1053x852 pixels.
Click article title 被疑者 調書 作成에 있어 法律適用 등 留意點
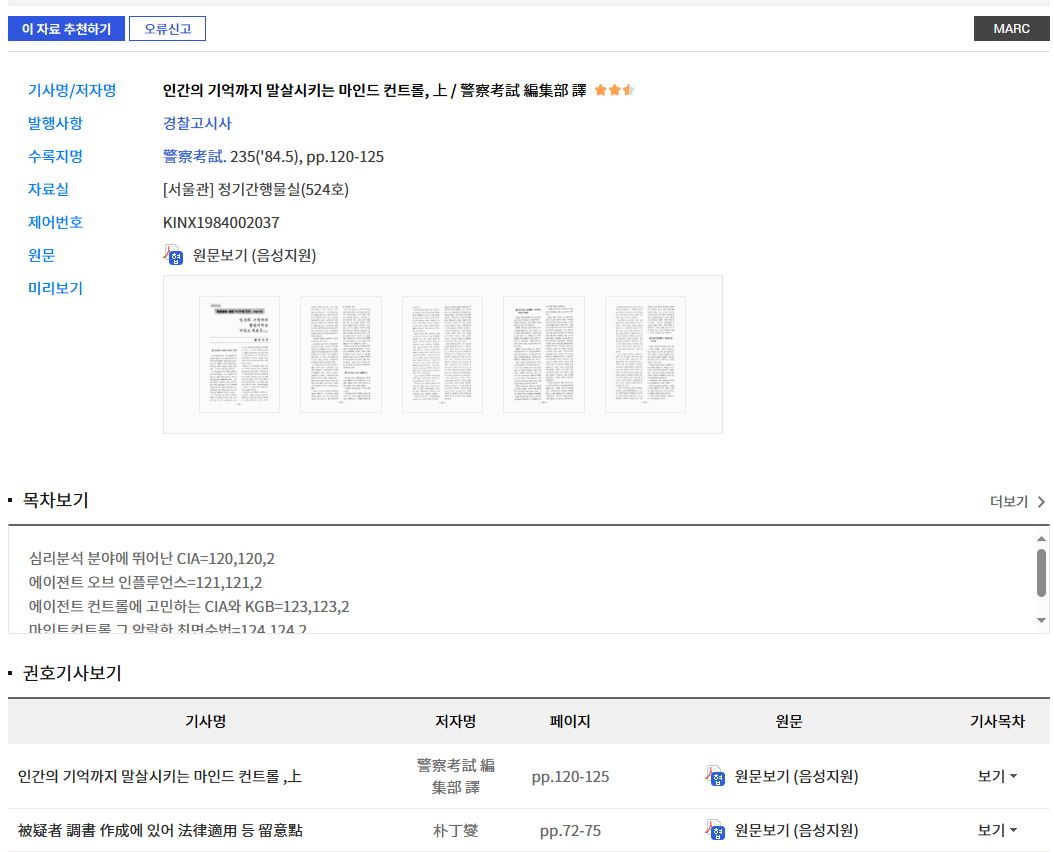[x=160, y=831]
